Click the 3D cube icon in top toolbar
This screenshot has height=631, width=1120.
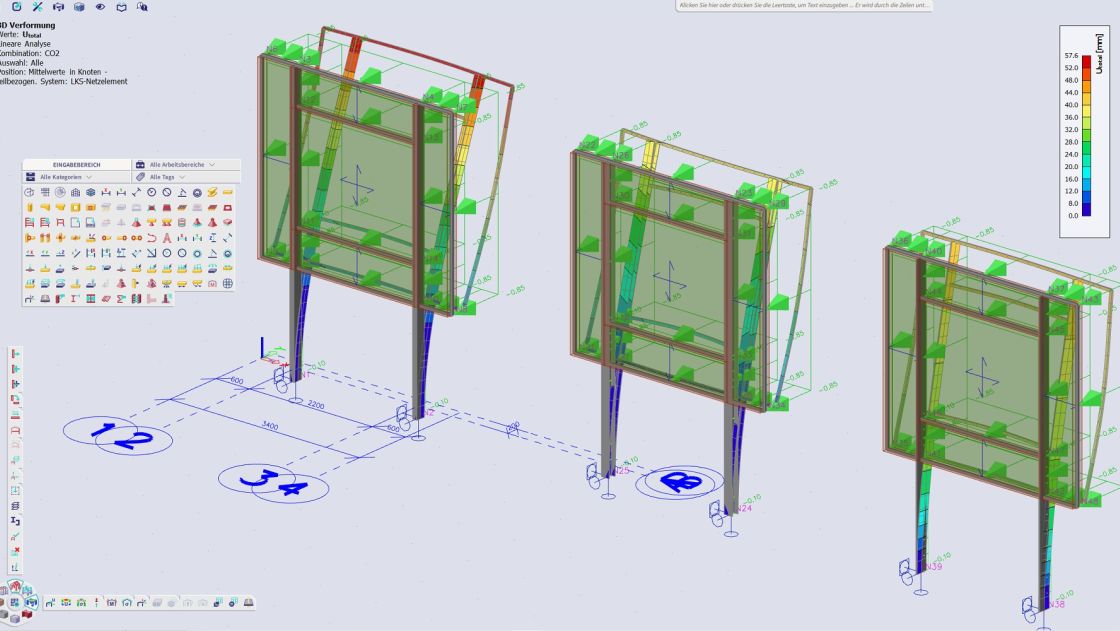(79, 6)
